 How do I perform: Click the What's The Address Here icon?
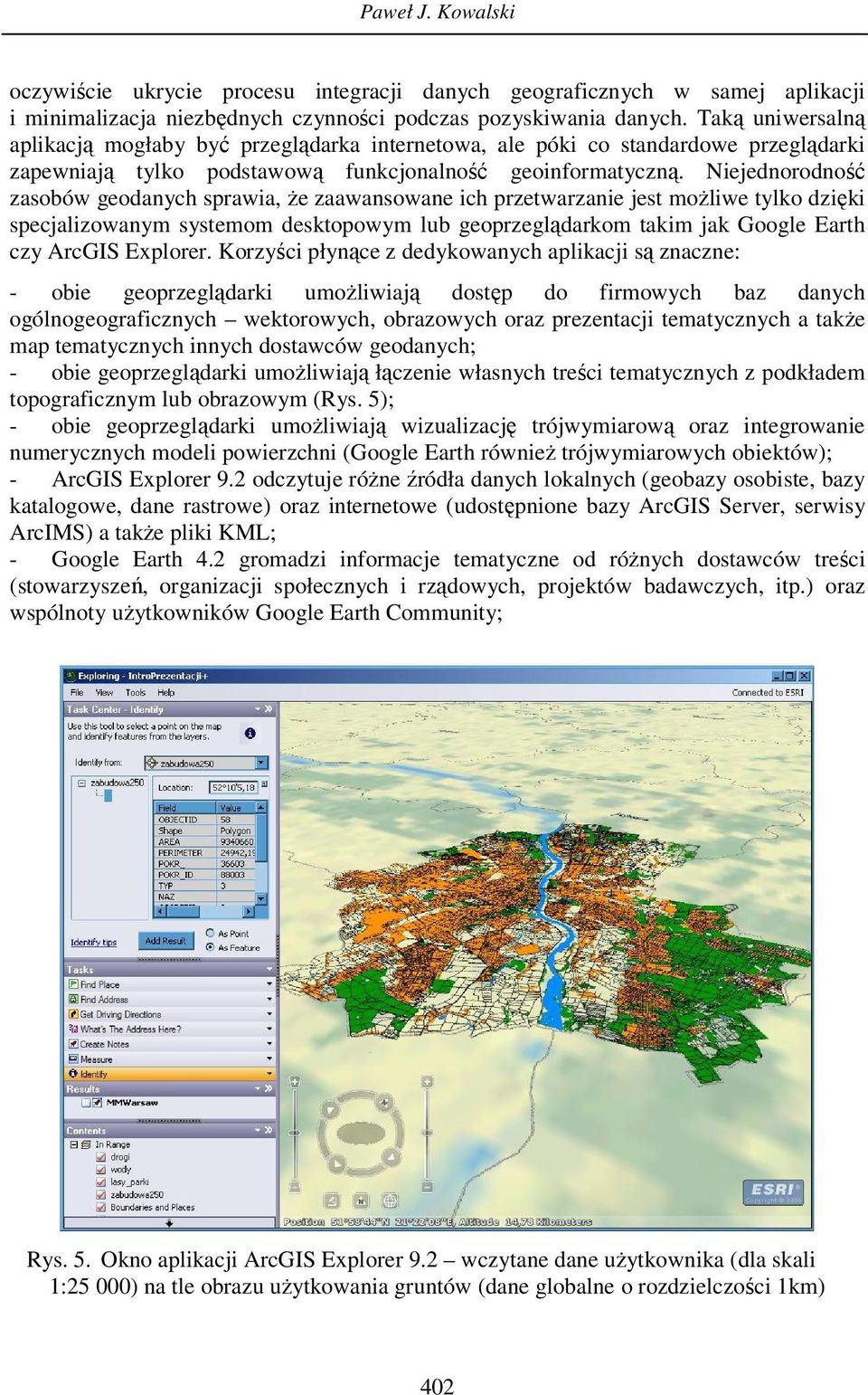point(73,1029)
